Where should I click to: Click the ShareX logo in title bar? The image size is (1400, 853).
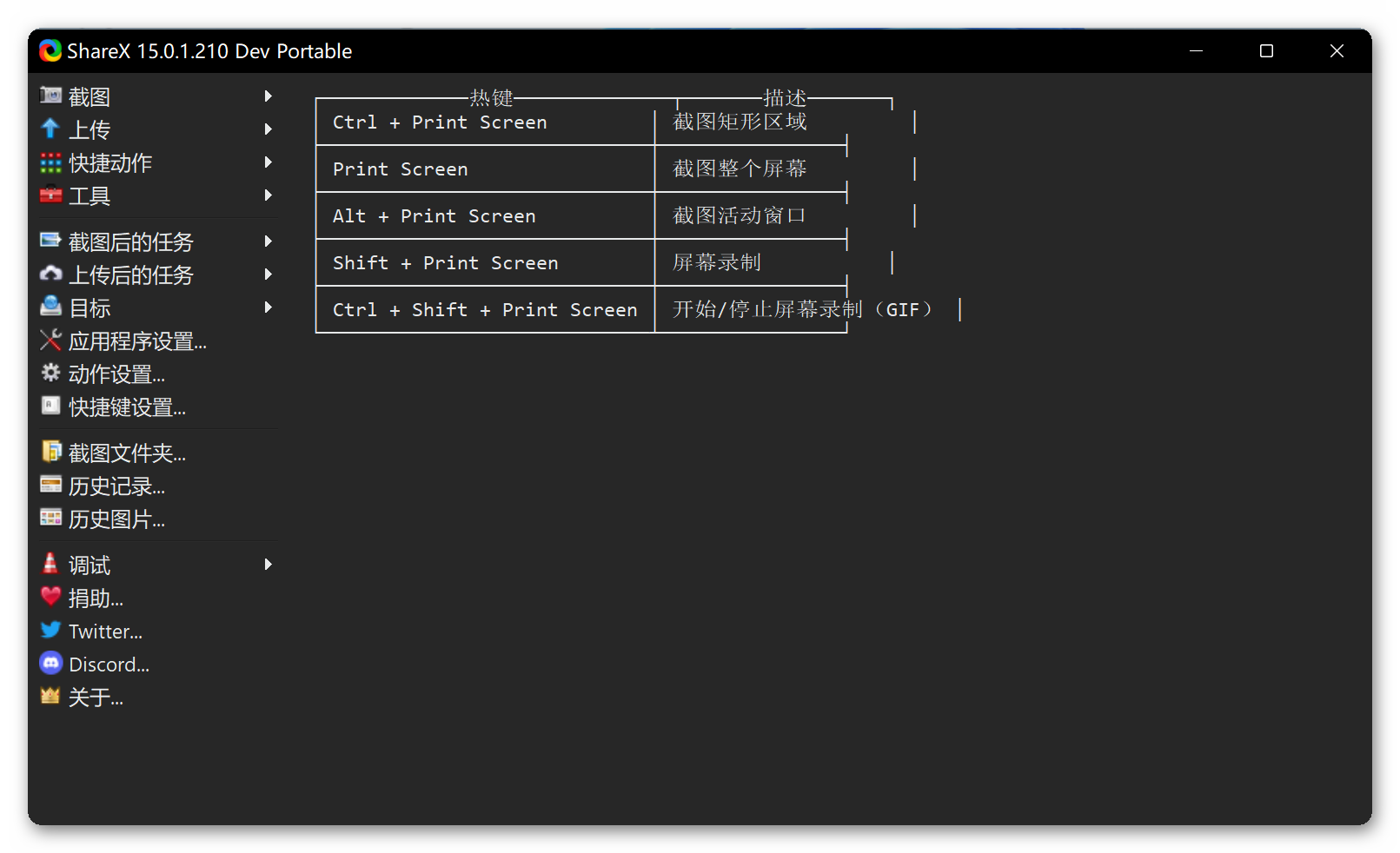(50, 51)
